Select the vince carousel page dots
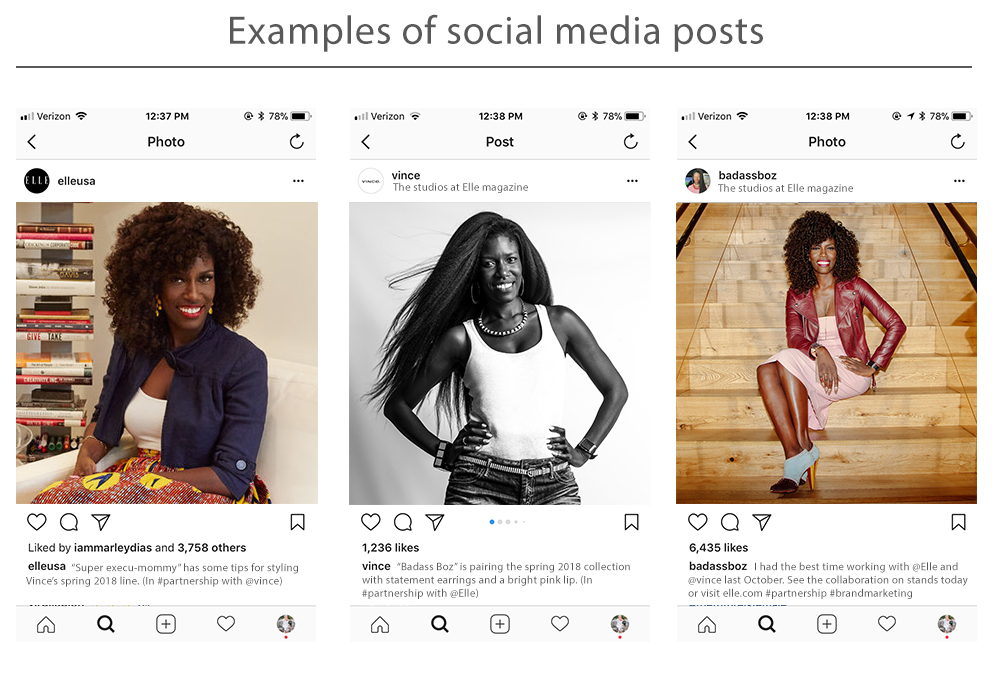The image size is (1000, 700). pos(508,522)
